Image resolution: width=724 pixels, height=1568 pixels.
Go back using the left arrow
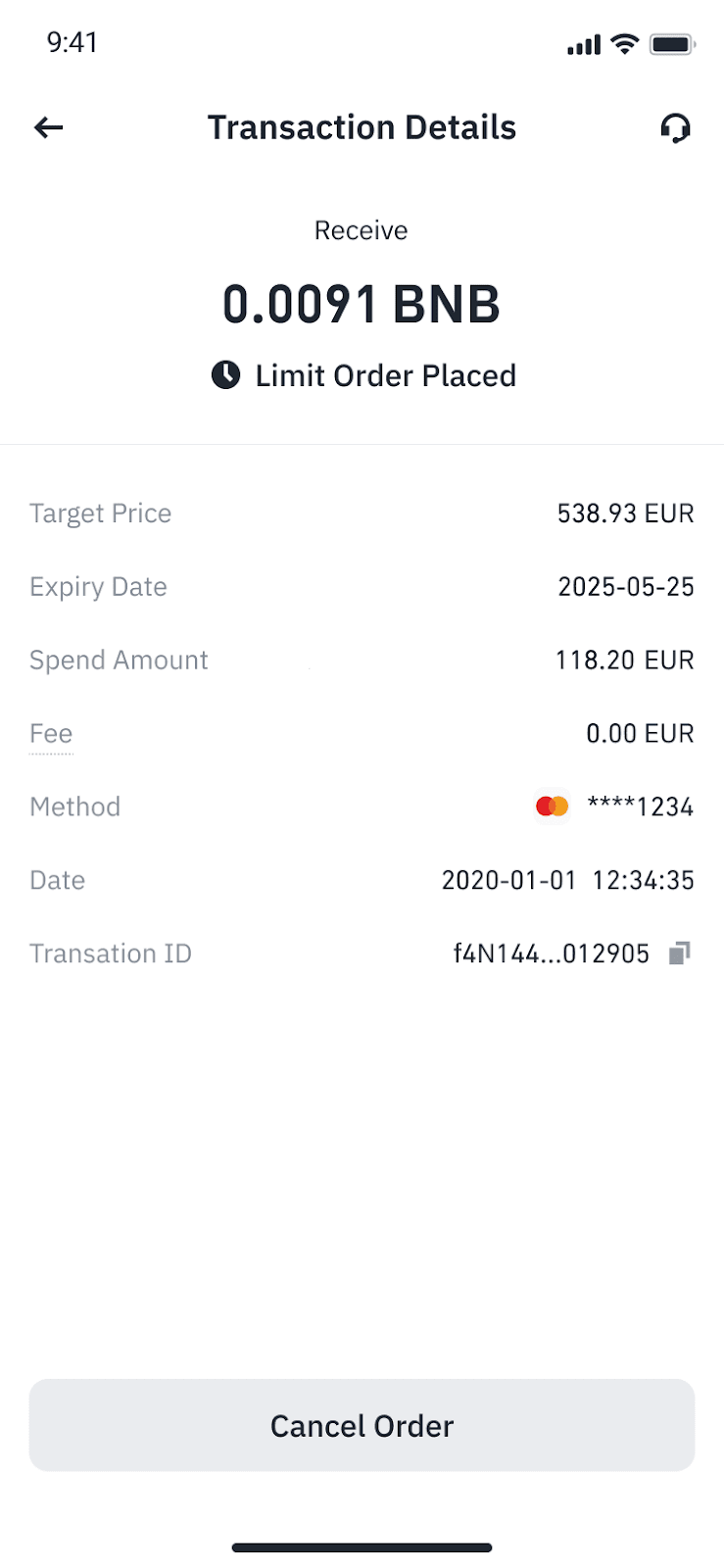[48, 127]
